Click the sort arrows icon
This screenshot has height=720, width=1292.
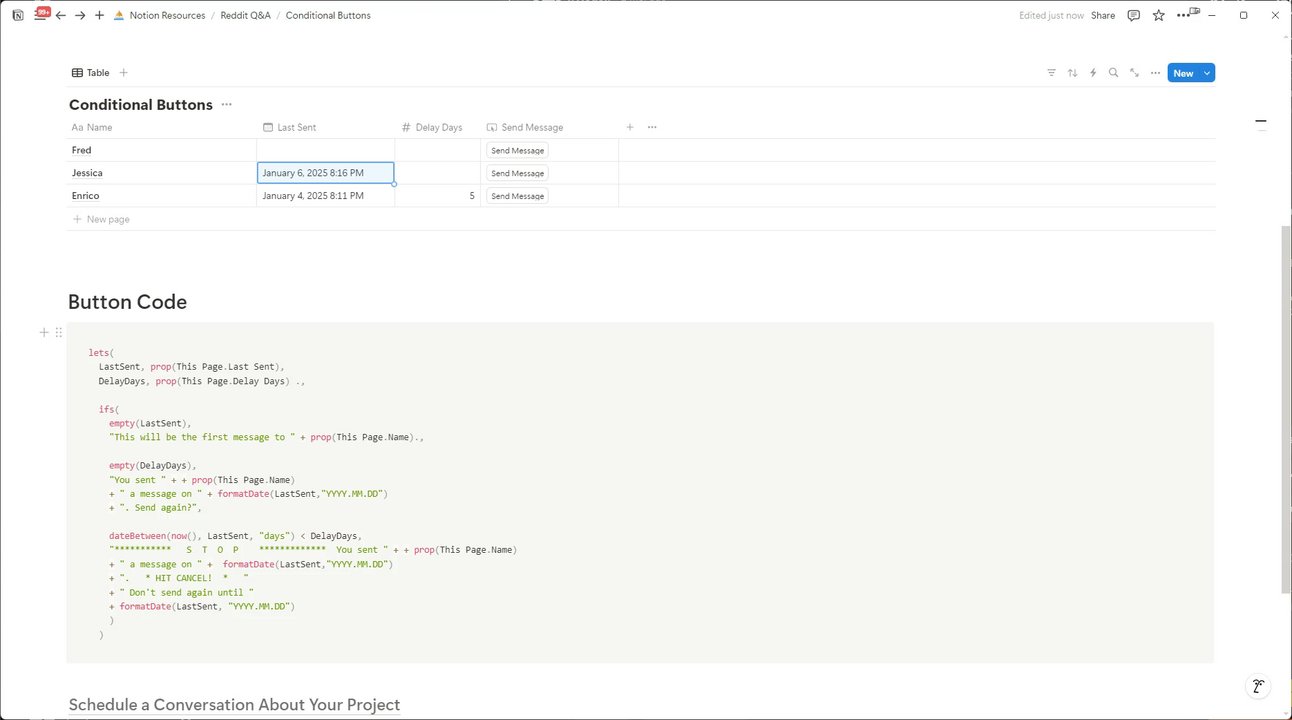pos(1072,73)
